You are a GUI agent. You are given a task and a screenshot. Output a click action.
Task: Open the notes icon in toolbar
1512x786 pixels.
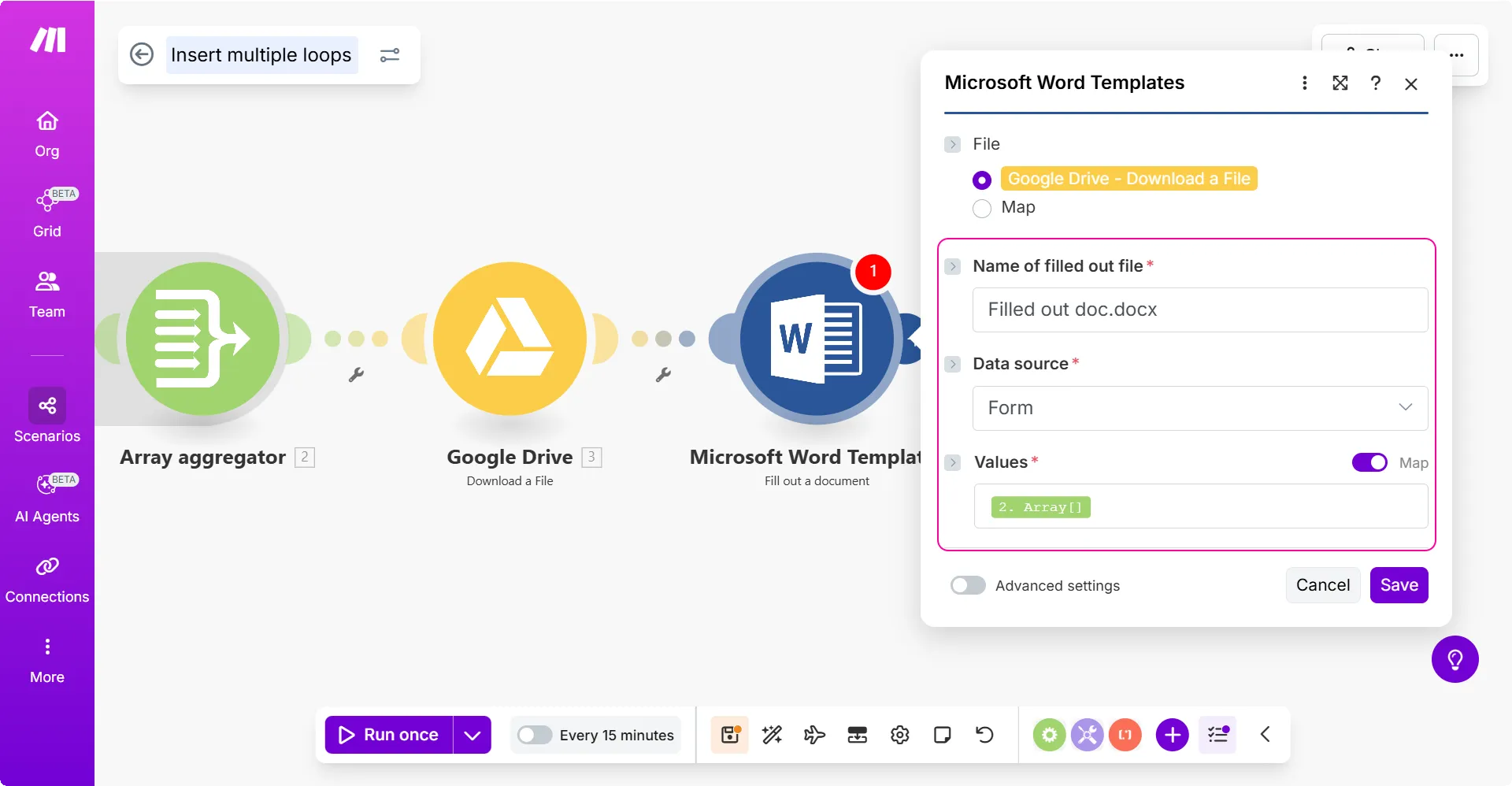click(x=943, y=735)
